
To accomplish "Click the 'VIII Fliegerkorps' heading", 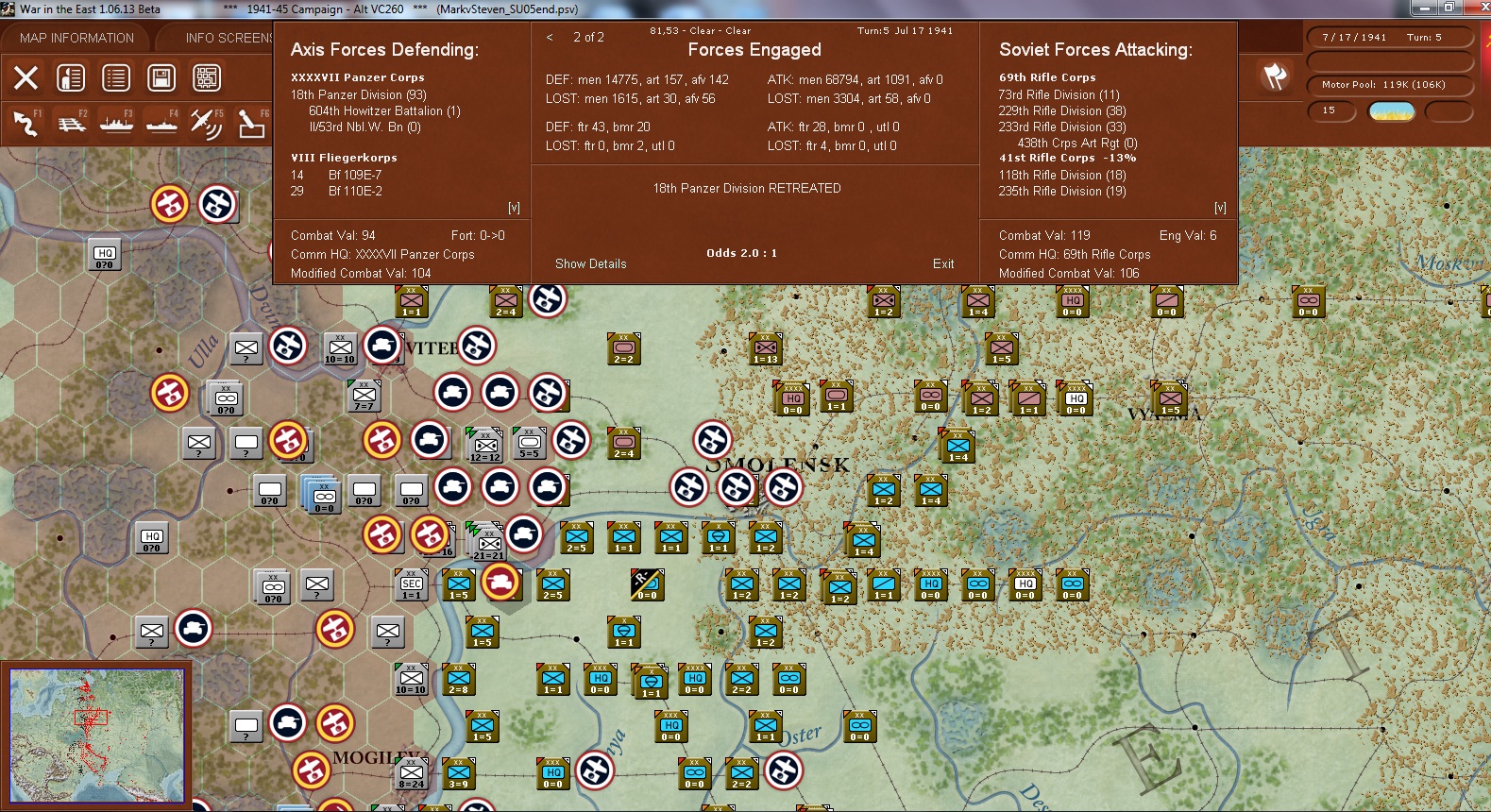I will click(344, 158).
